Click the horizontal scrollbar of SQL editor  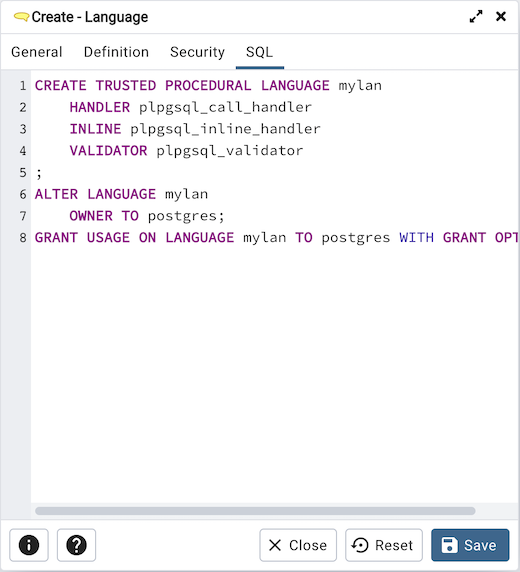[255, 511]
